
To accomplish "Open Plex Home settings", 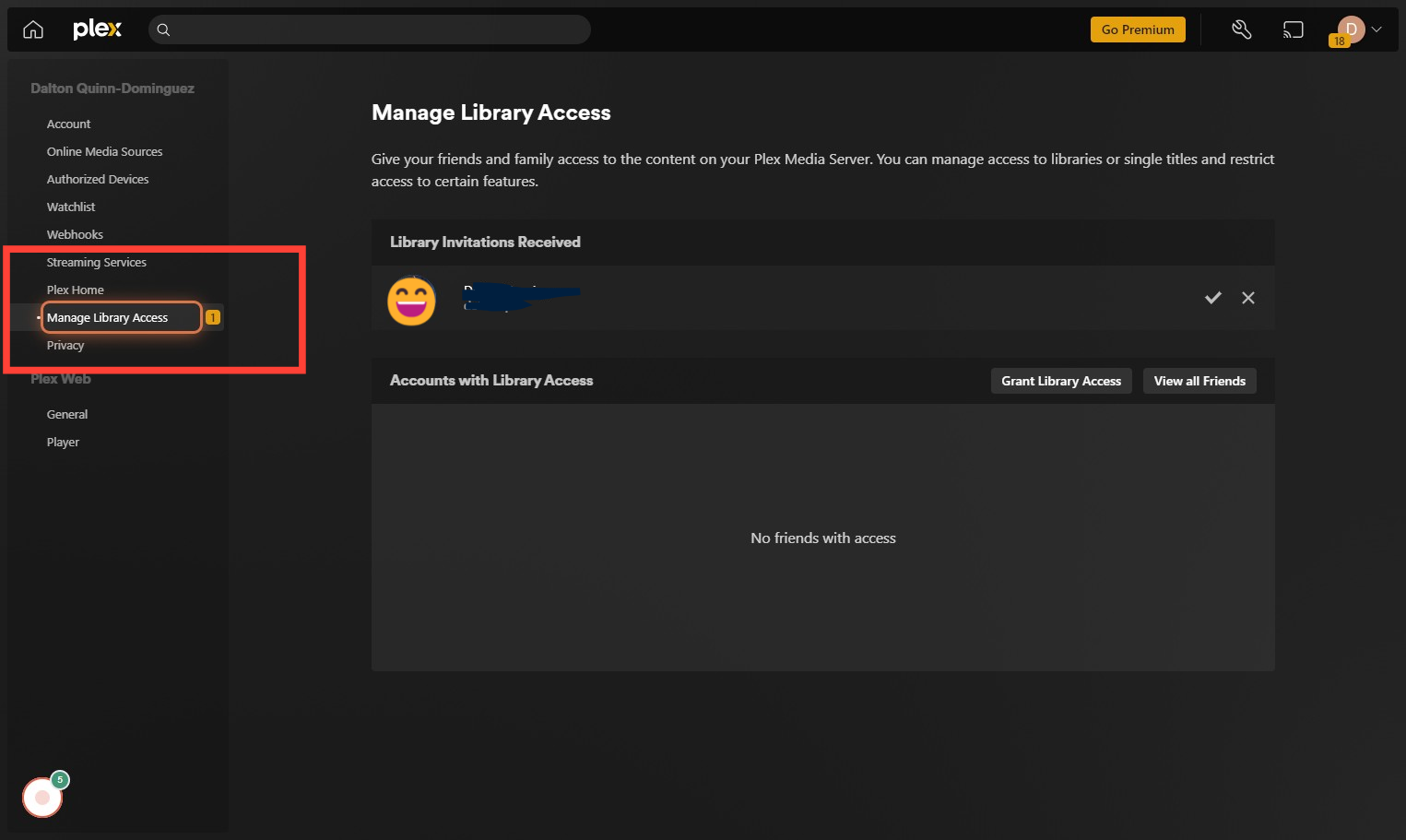I will [75, 290].
